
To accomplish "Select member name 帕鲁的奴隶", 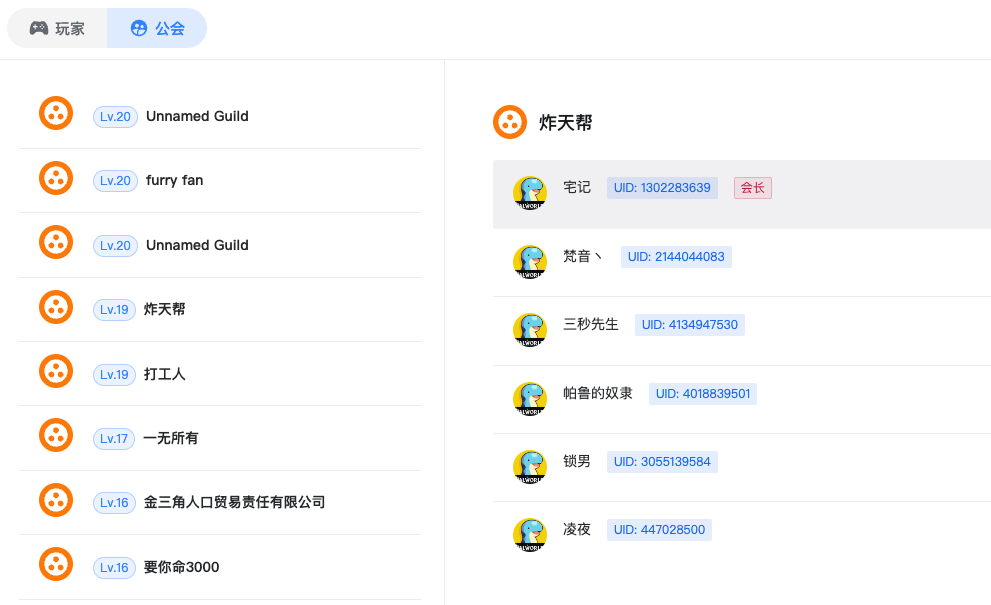I will pos(598,393).
